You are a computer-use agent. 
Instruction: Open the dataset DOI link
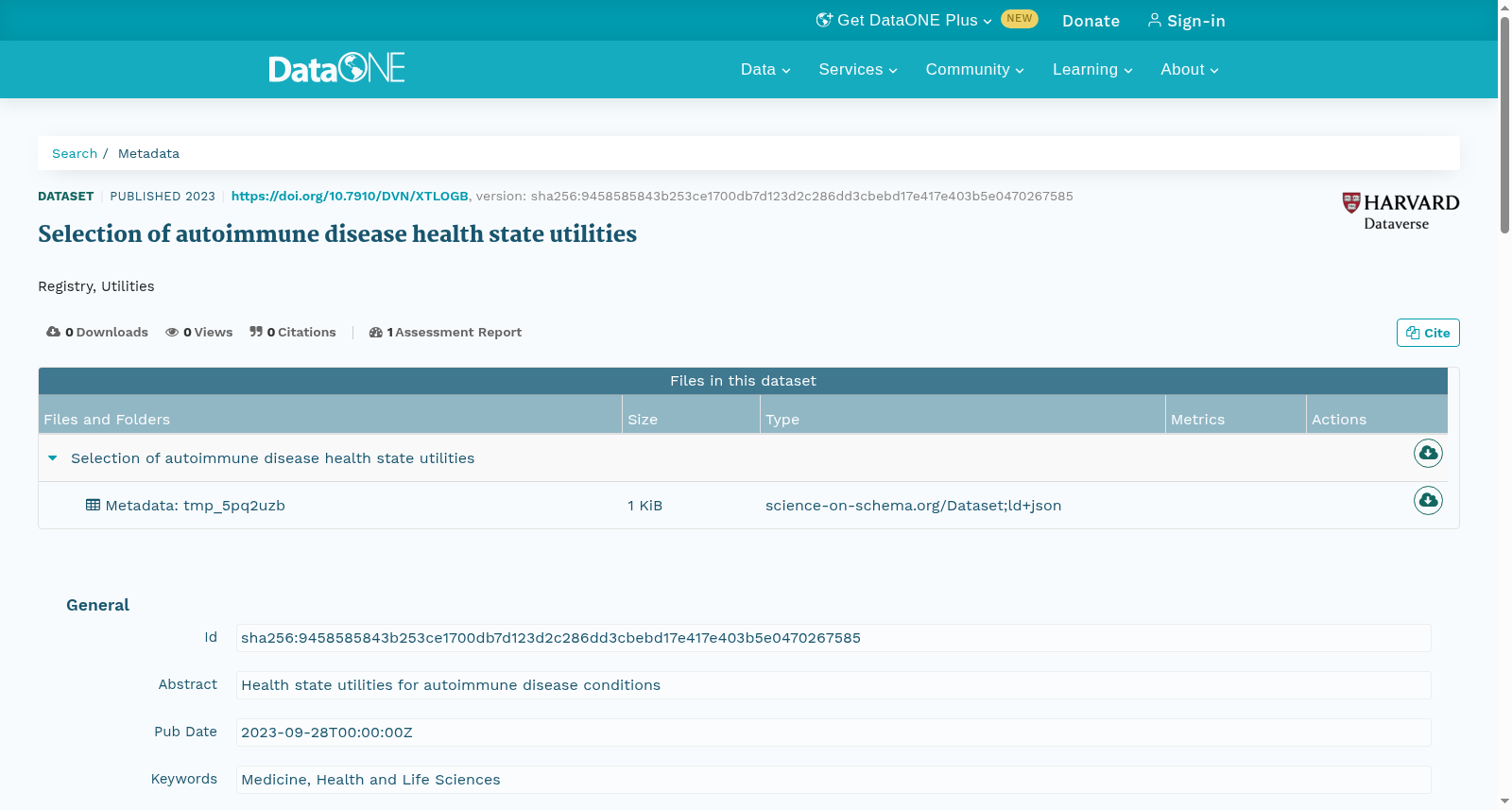coord(350,196)
